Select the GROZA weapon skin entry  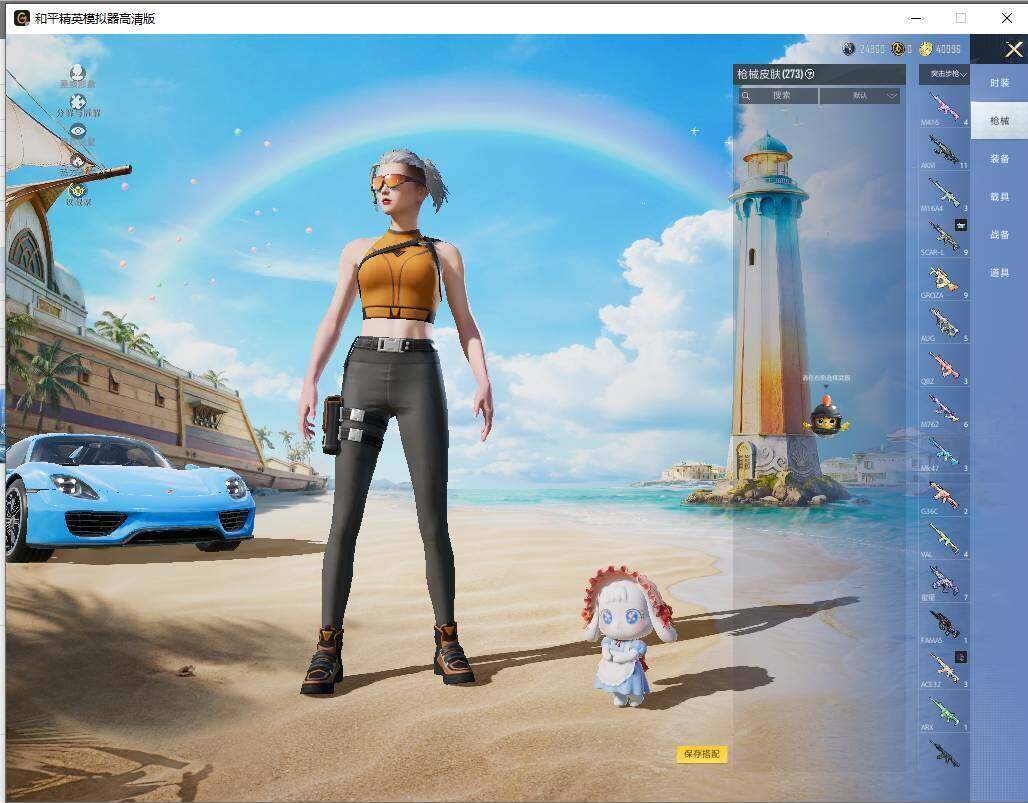click(x=944, y=281)
